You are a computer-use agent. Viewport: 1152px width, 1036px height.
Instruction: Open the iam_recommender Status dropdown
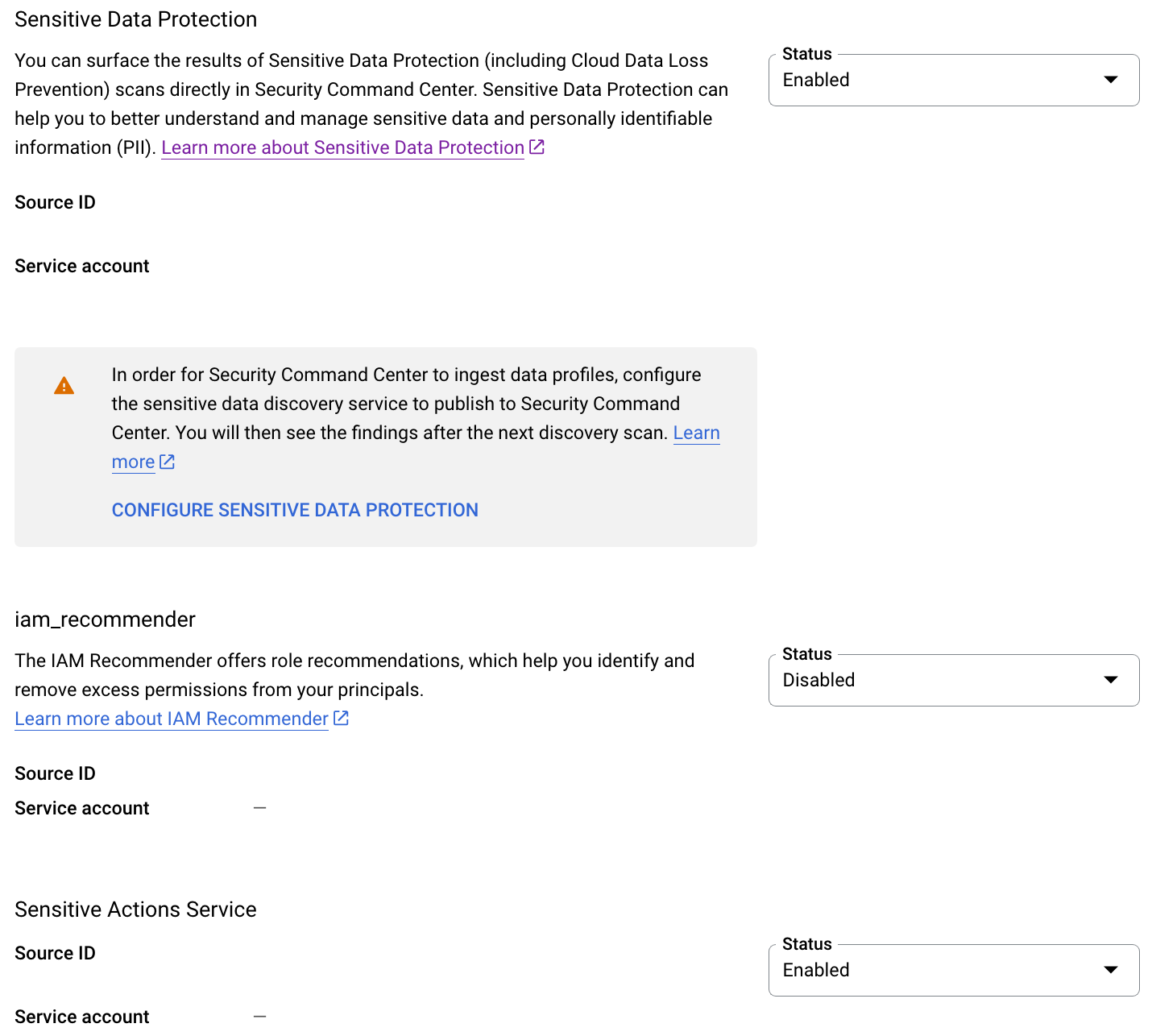(x=953, y=681)
